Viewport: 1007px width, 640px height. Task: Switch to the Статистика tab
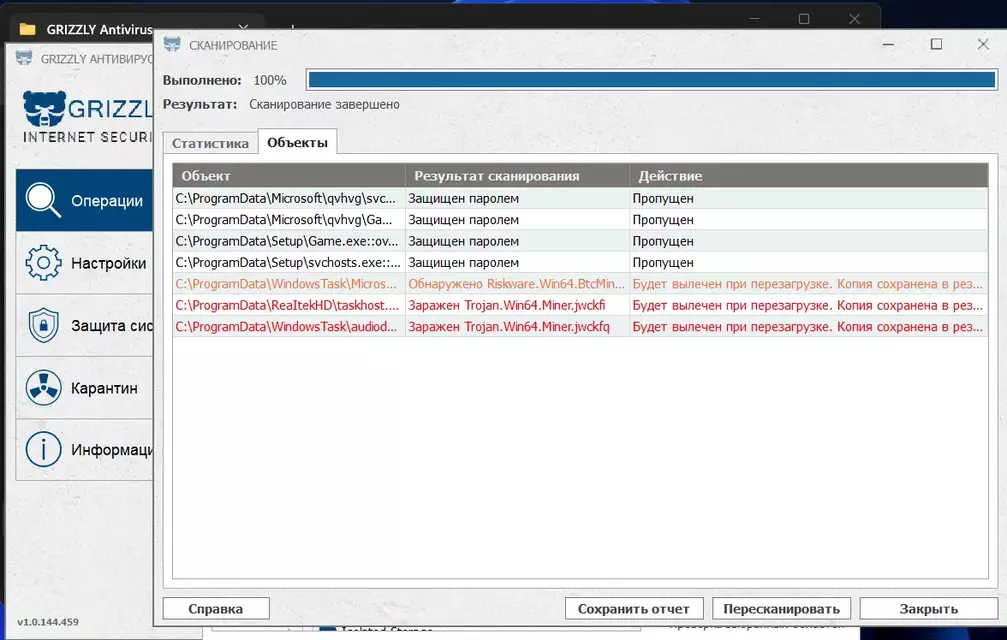coord(210,143)
